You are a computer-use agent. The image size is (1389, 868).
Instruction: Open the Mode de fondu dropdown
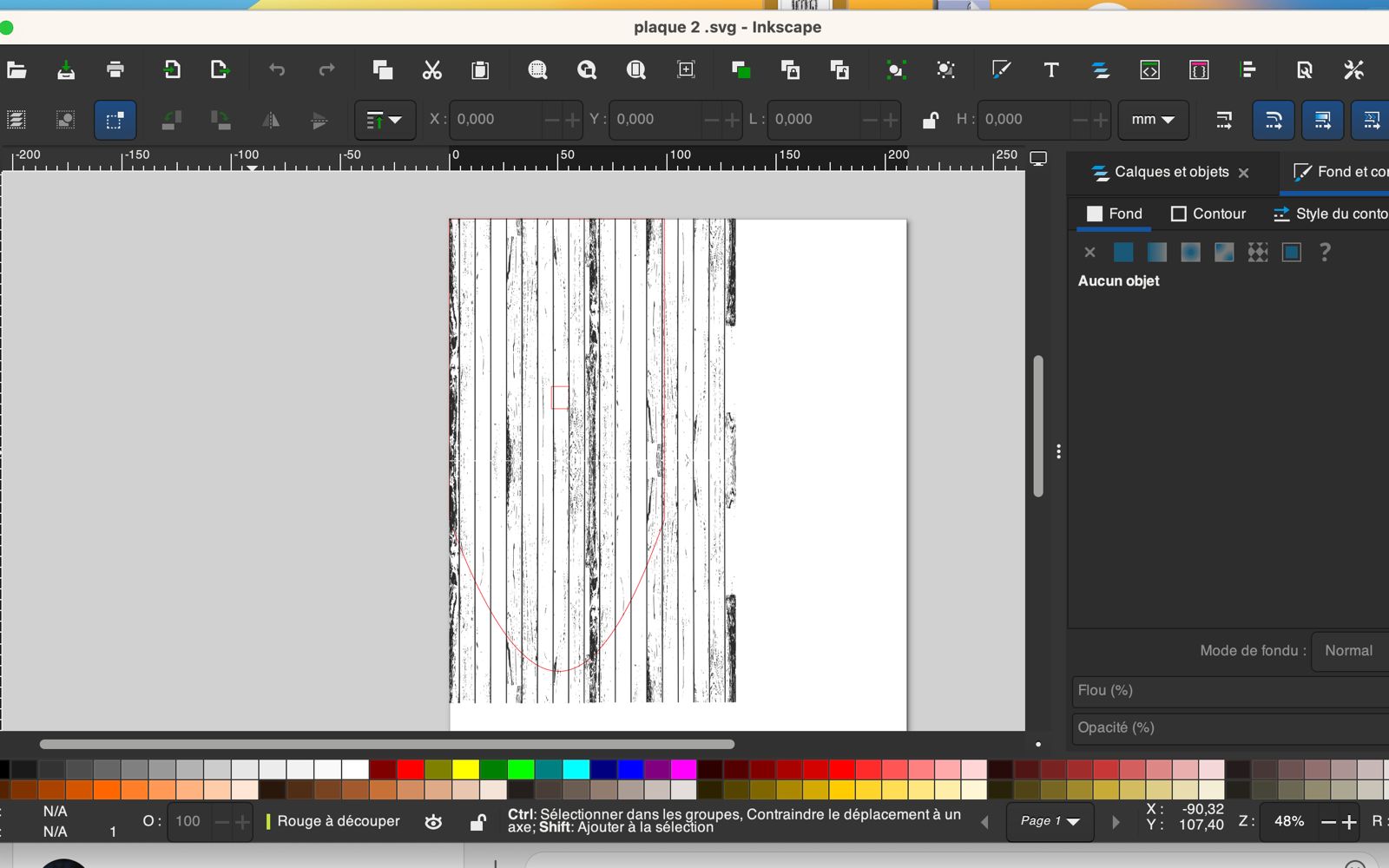1349,651
